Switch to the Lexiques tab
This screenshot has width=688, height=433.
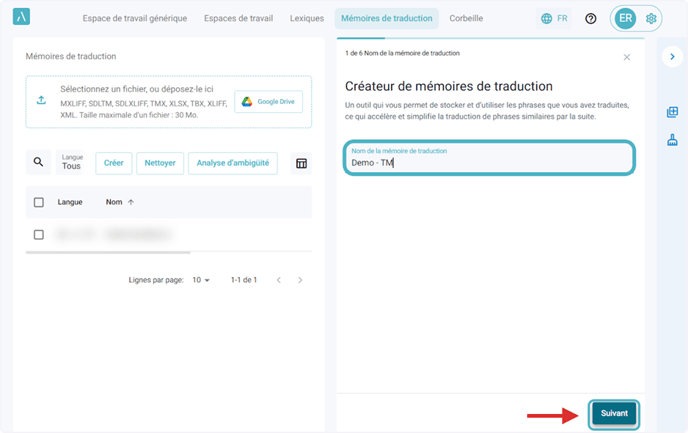tap(306, 19)
